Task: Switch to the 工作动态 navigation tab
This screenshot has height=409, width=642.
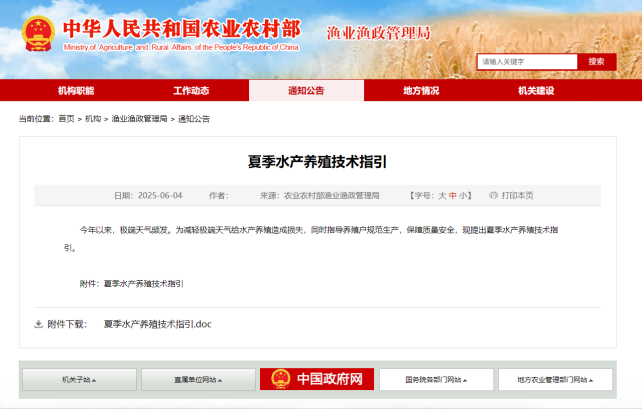Action: point(191,91)
